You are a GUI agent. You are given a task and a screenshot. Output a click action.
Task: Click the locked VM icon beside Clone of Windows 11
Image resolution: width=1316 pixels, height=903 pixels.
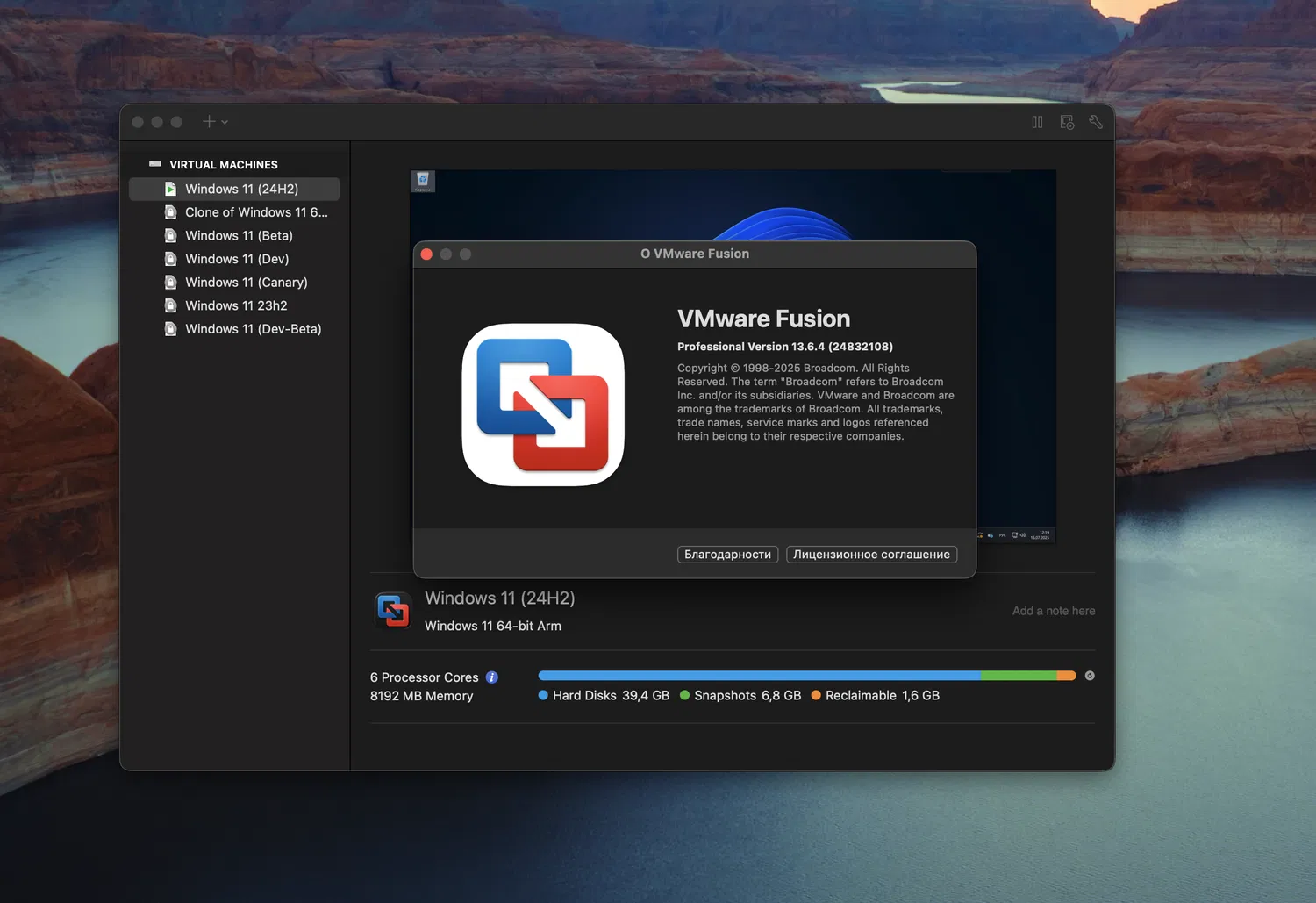tap(170, 212)
